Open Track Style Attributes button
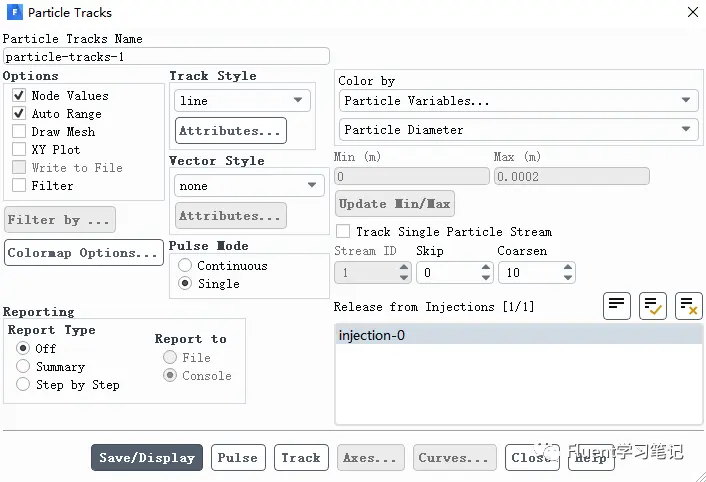 tap(231, 131)
